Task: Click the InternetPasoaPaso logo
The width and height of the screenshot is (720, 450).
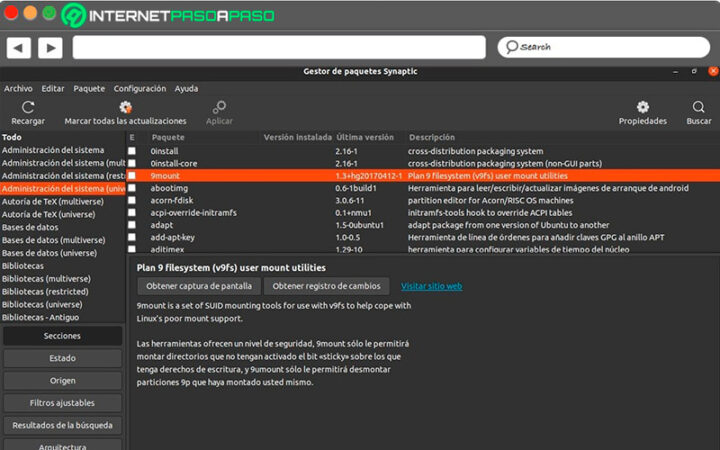Action: pyautogui.click(x=168, y=16)
